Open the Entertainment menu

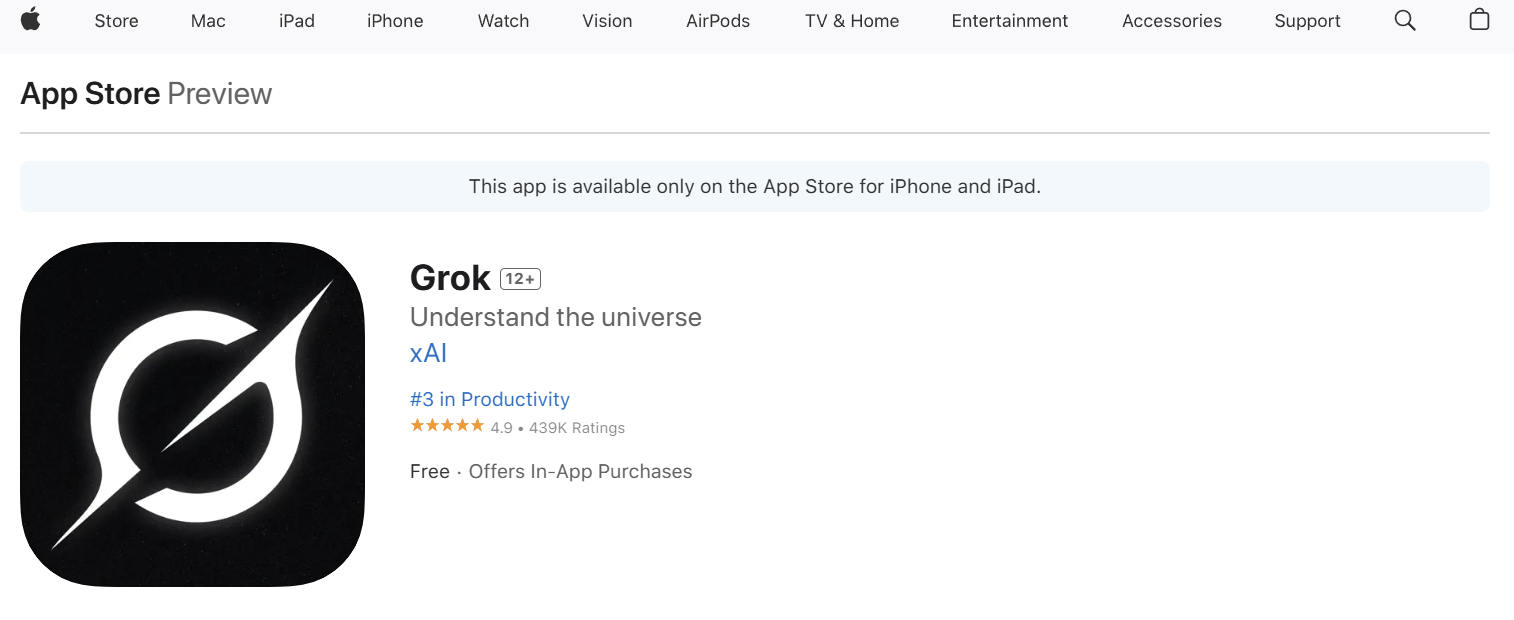tap(1010, 21)
